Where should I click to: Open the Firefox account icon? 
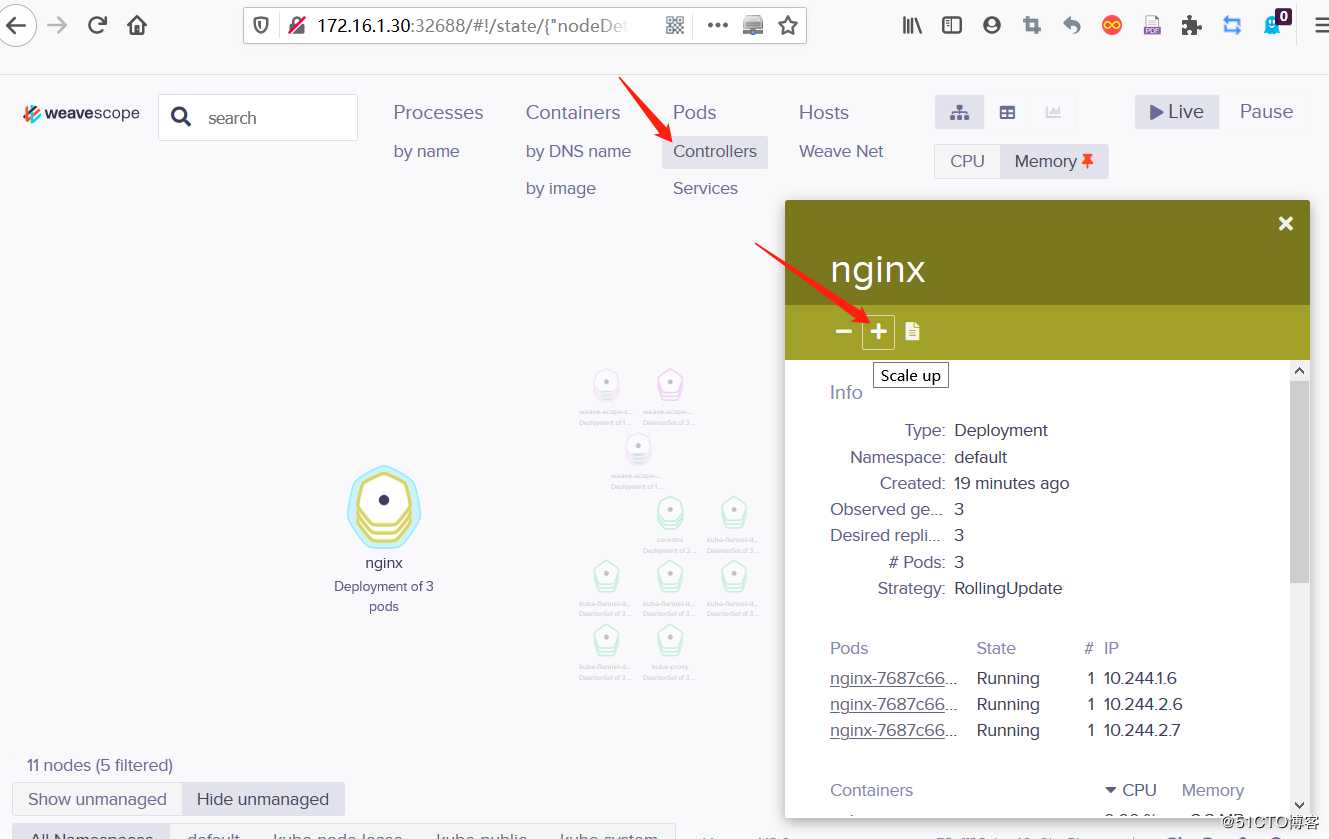point(992,26)
